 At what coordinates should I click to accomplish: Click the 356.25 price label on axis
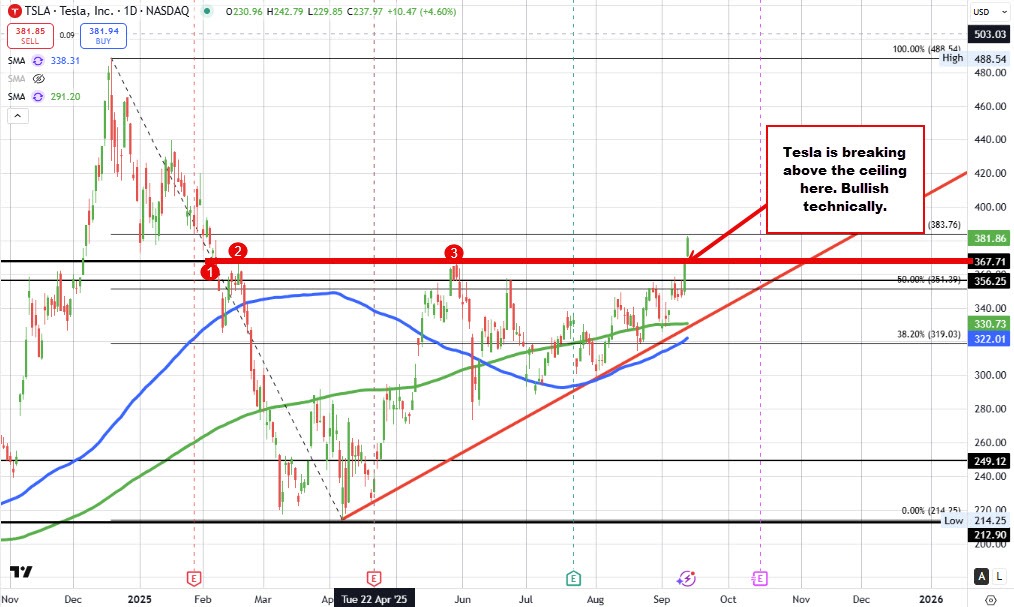[x=989, y=281]
